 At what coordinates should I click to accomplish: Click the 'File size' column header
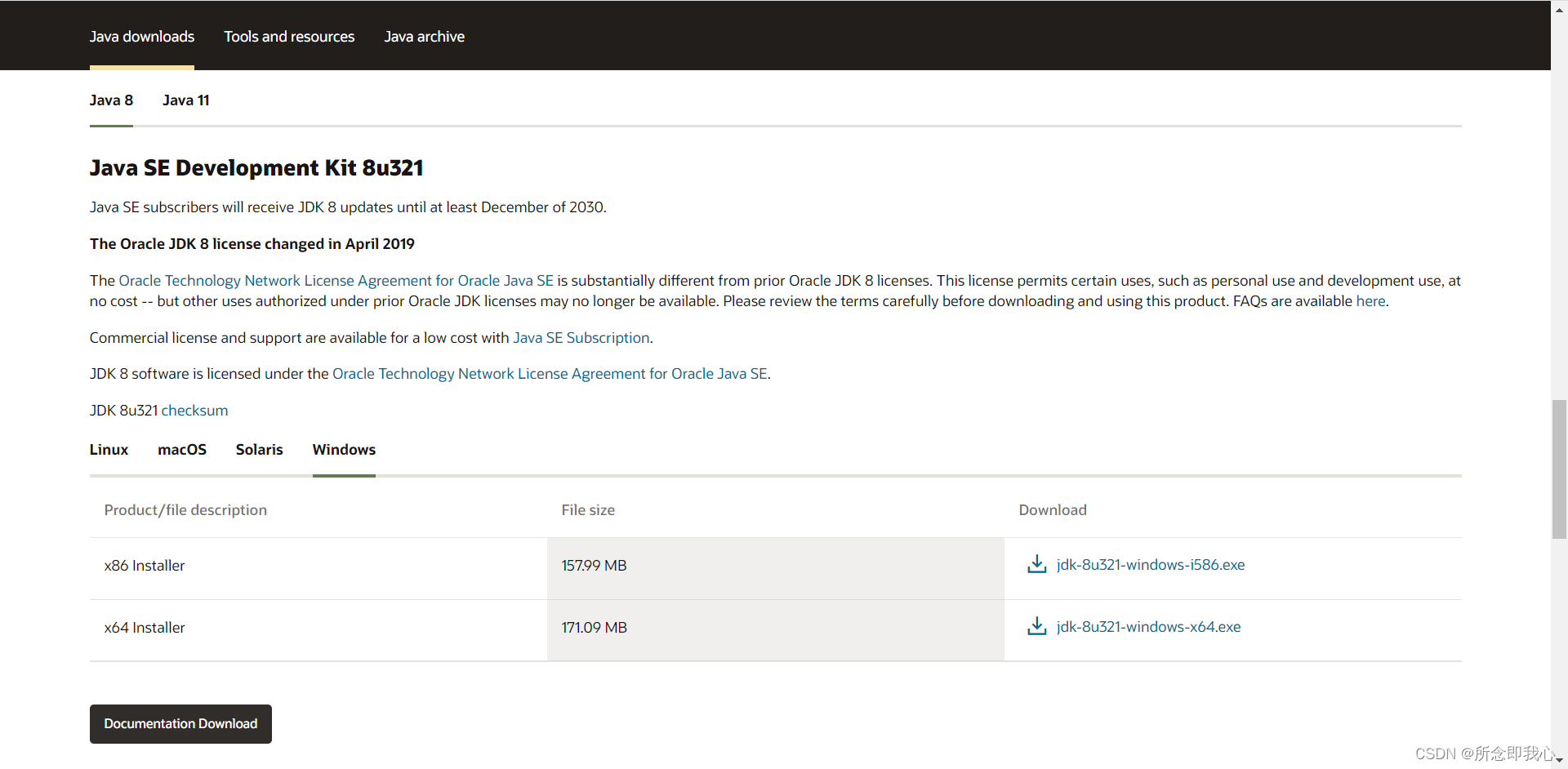point(588,510)
